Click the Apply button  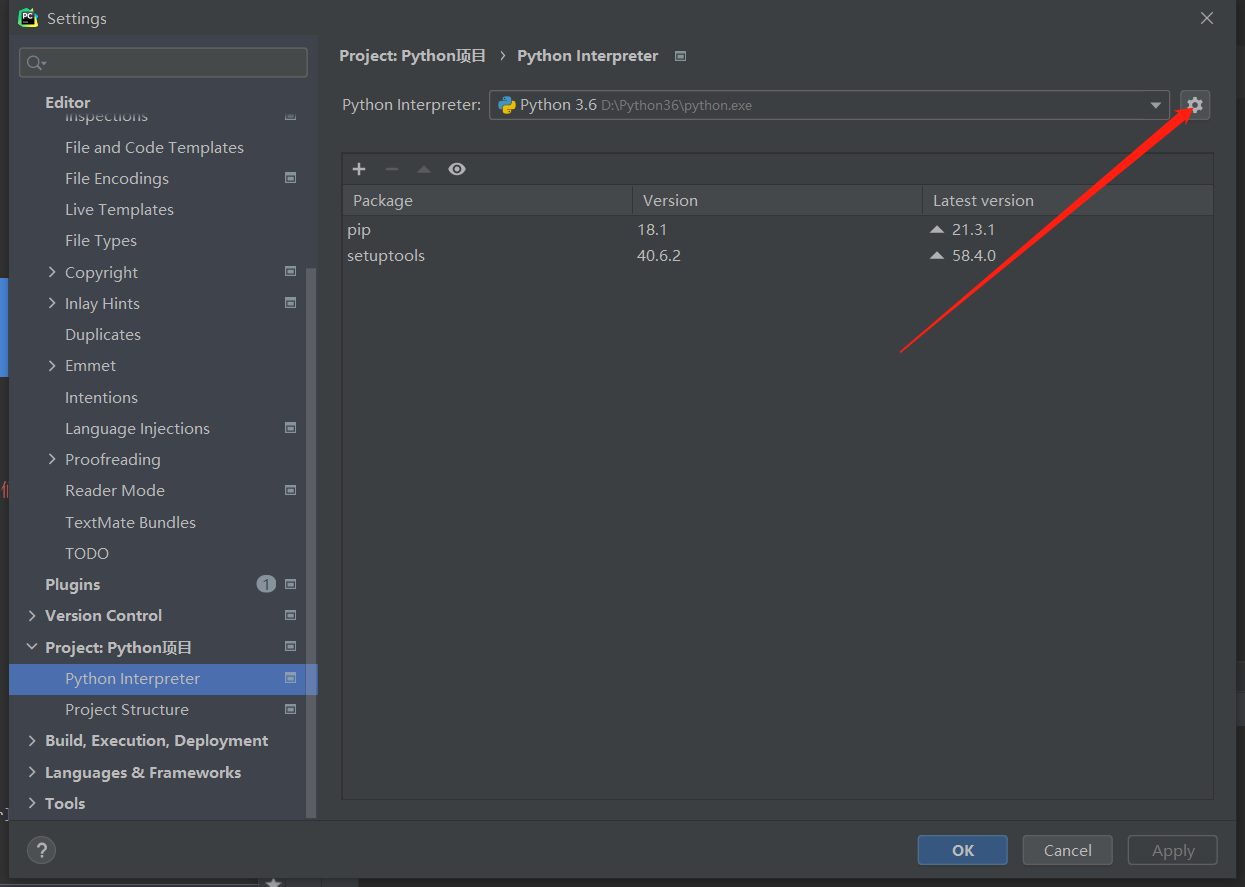tap(1173, 850)
